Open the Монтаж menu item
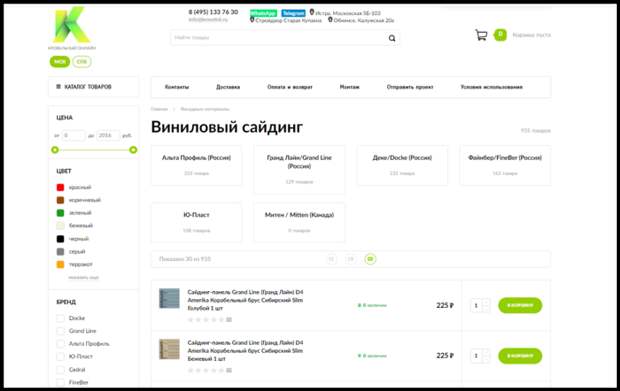Screen dimensions: 620x391 tap(350, 87)
